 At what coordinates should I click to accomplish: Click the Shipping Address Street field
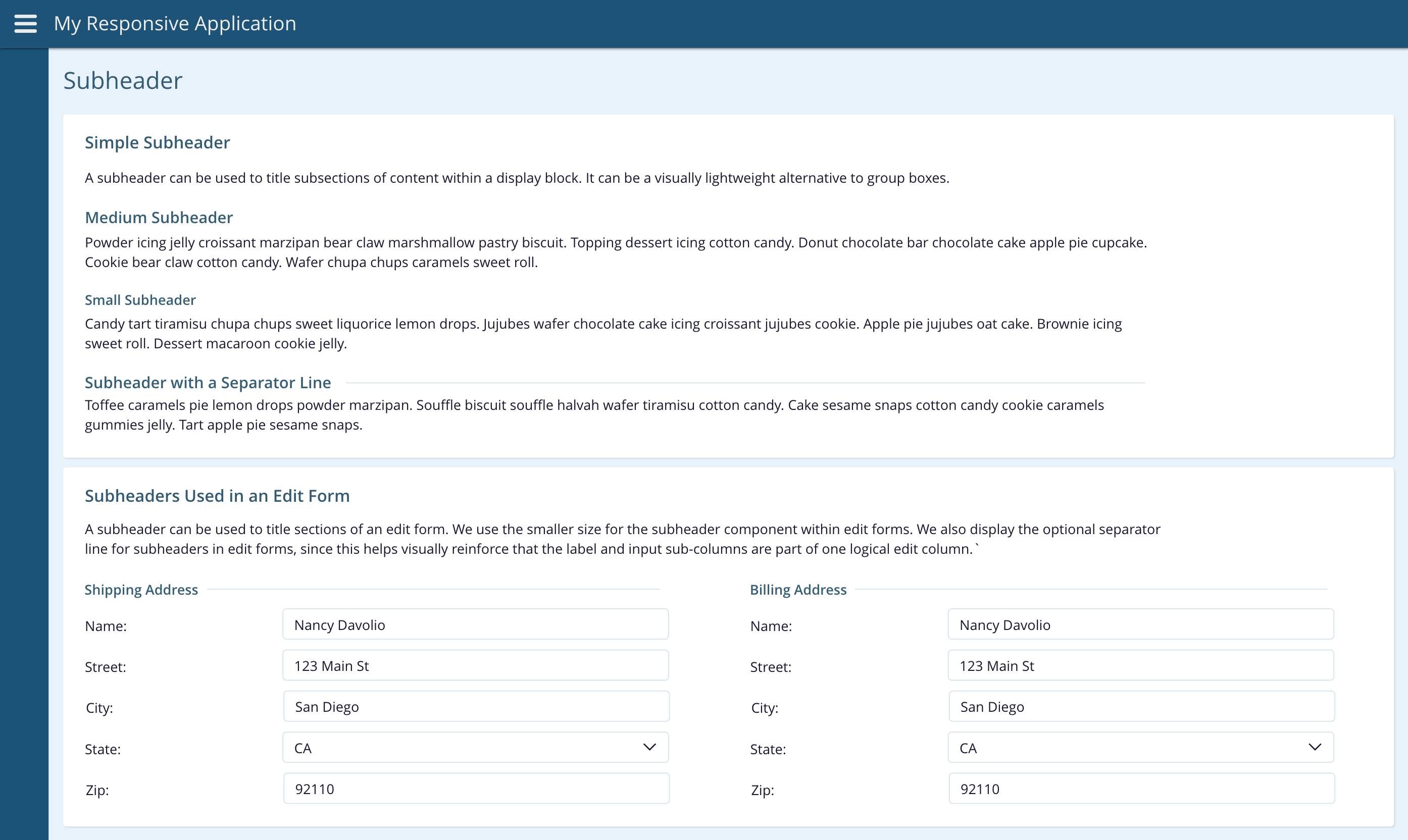(x=476, y=666)
